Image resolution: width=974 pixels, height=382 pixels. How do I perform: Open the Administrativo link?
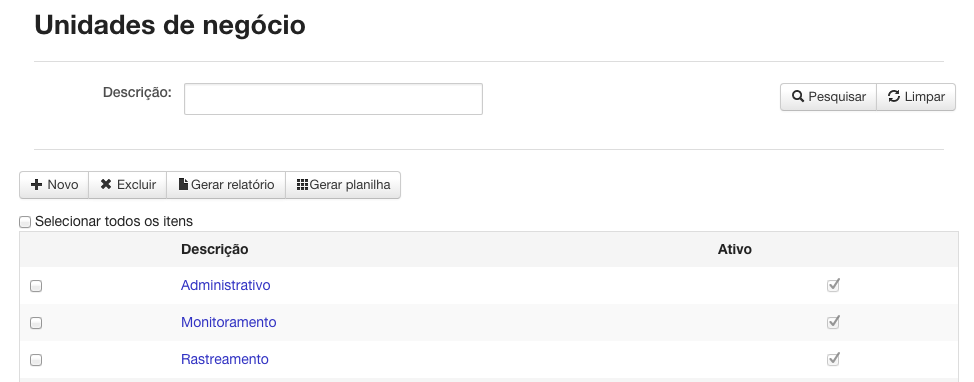225,285
